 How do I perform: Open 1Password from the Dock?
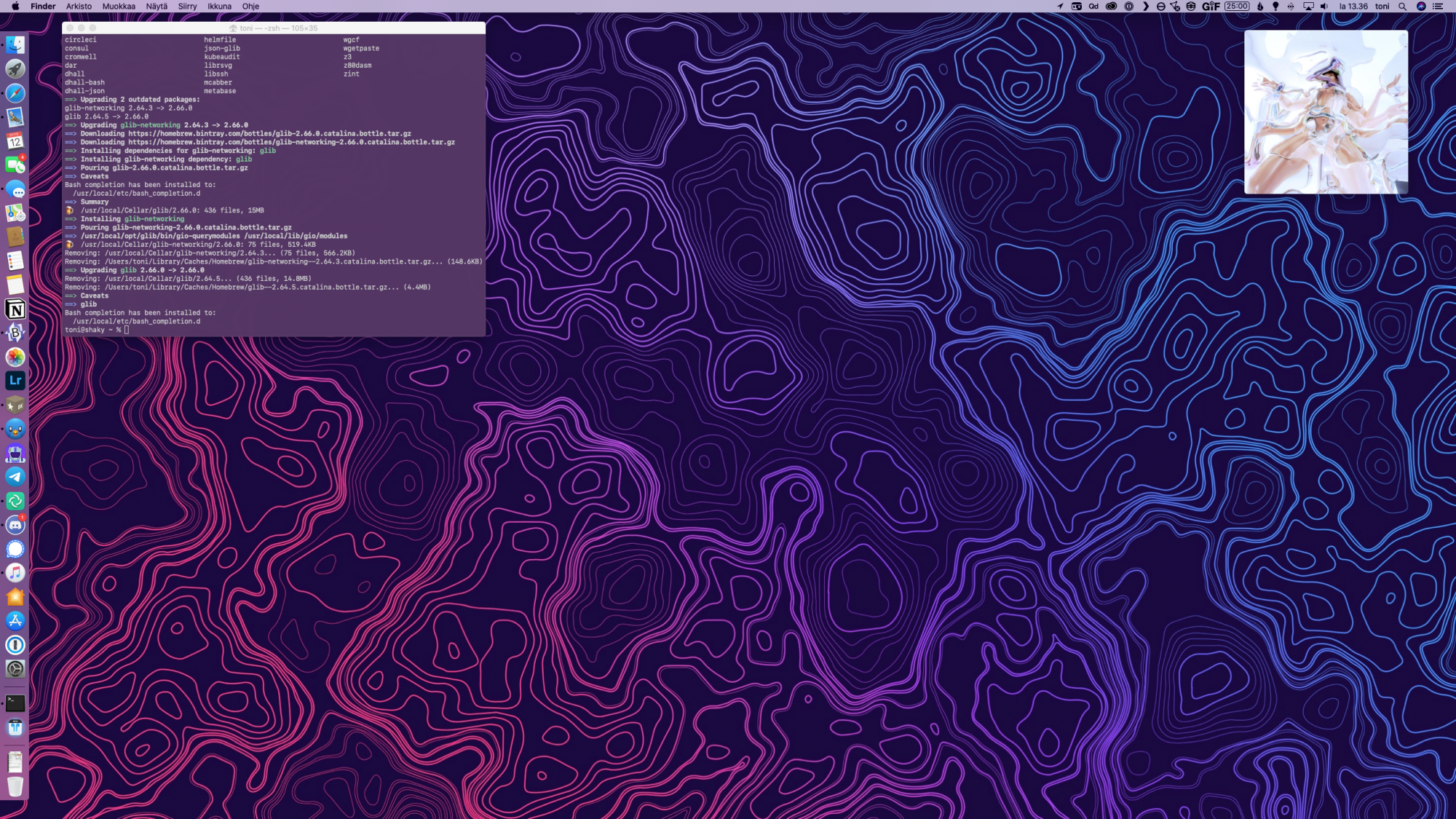(15, 645)
